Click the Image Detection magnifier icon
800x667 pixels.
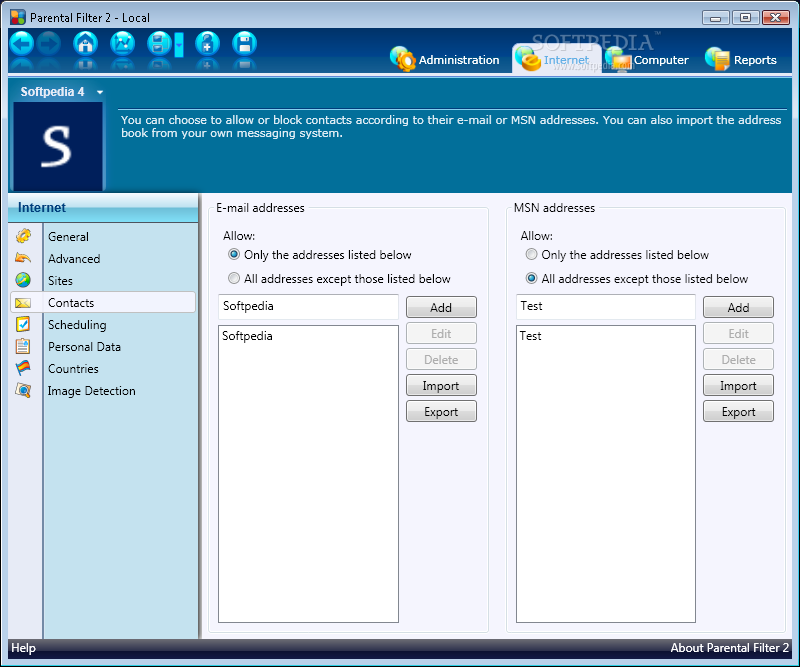[23, 390]
